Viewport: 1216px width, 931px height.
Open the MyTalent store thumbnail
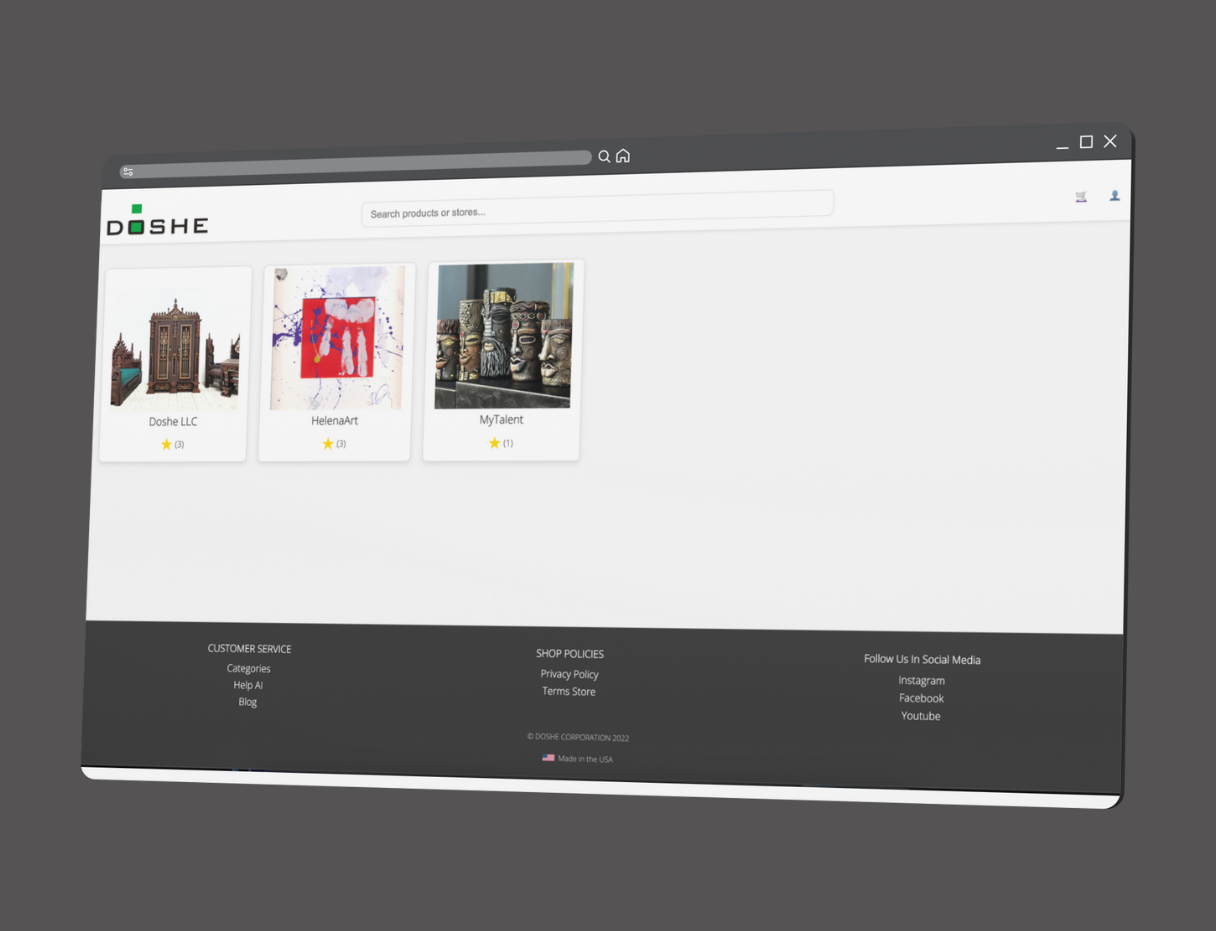coord(504,337)
